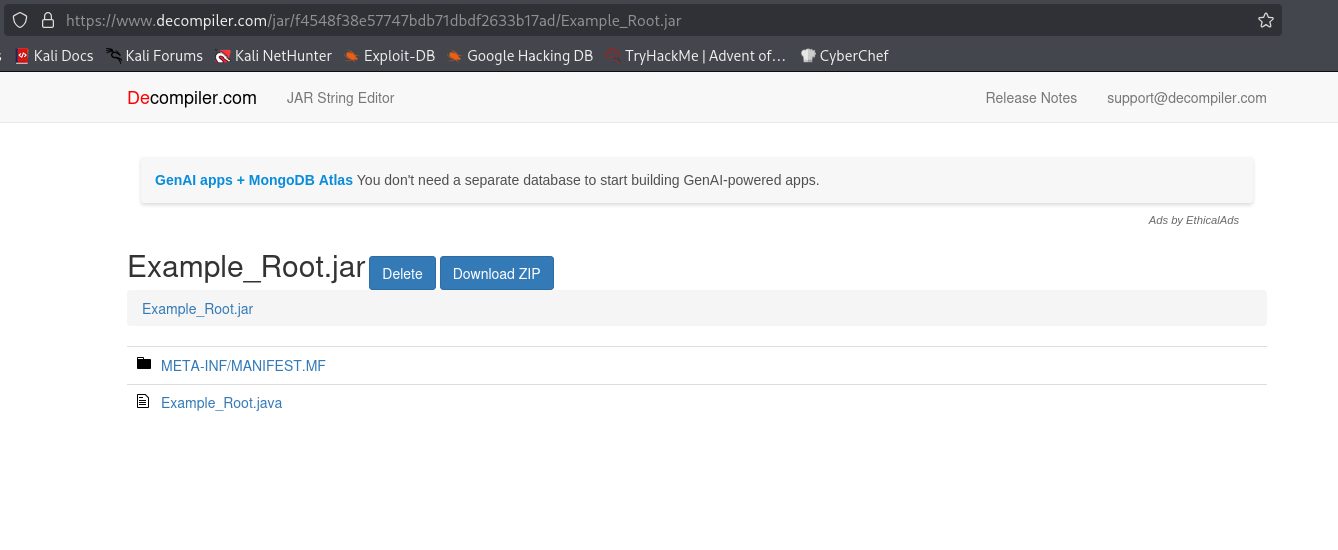Viewport: 1338px width, 550px height.
Task: Open the META-INF/MANIFEST.MF folder entry
Action: coord(243,366)
